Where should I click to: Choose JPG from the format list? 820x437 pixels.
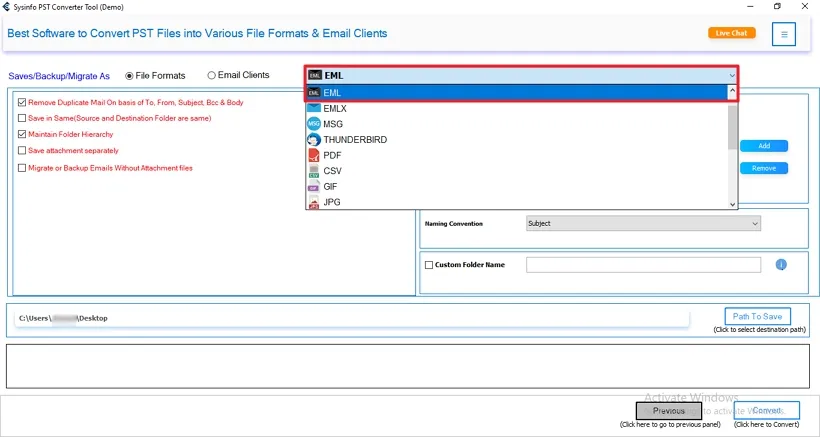[333, 203]
